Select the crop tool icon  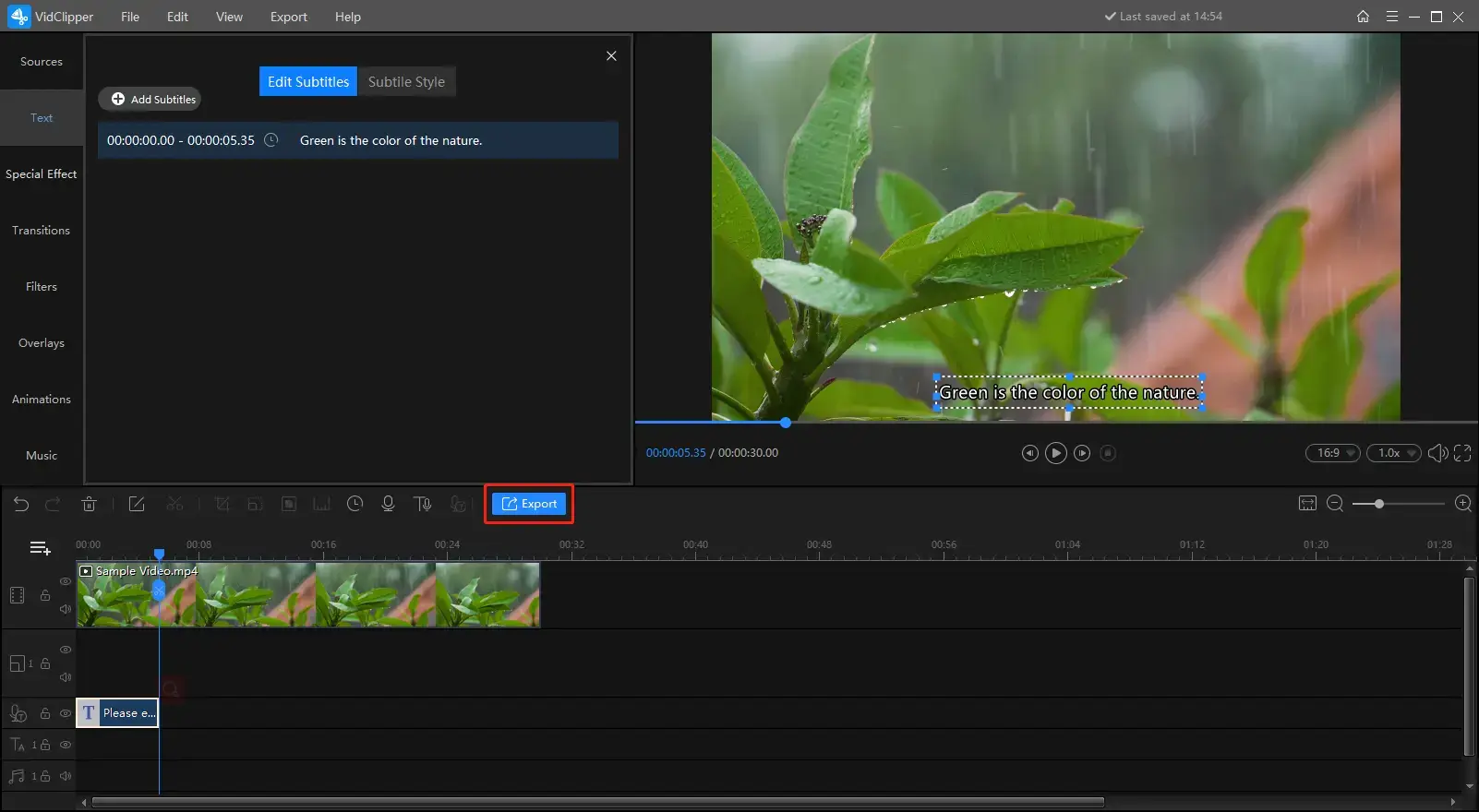tap(222, 504)
